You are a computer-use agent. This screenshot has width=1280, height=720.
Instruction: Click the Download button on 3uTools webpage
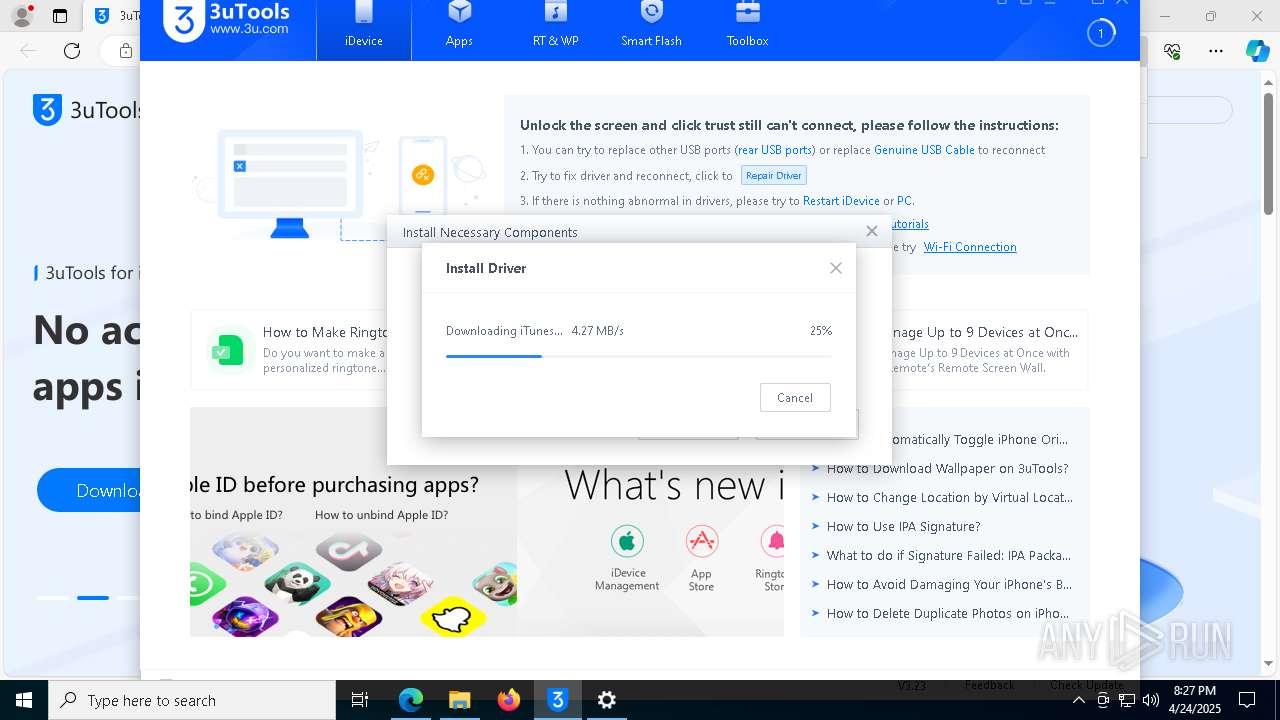point(89,490)
